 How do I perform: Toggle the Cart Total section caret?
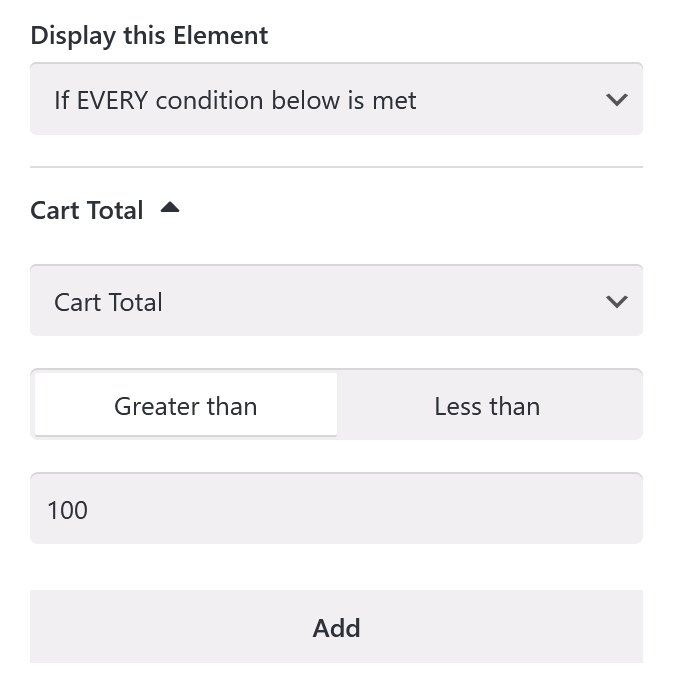(x=170, y=208)
